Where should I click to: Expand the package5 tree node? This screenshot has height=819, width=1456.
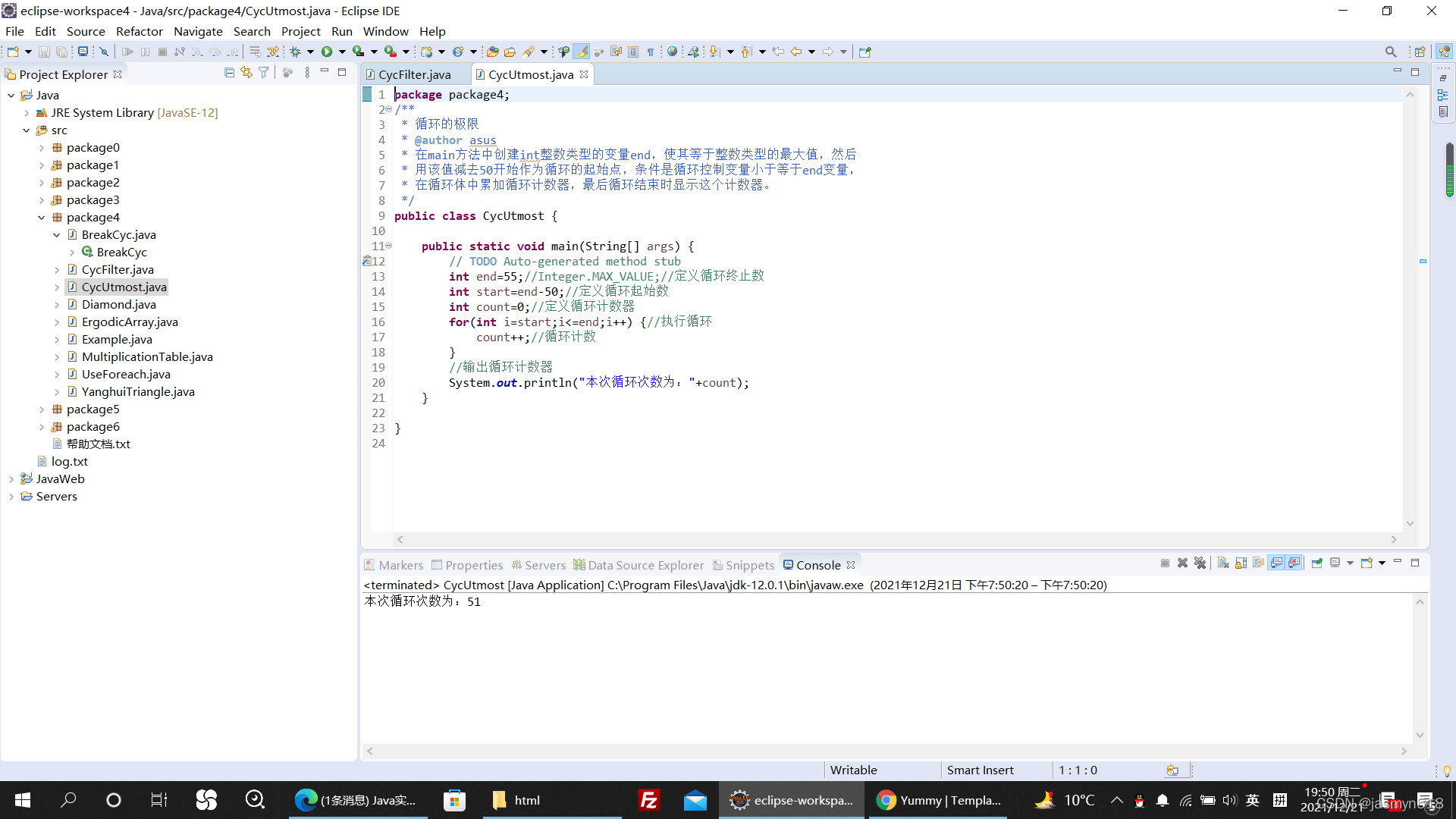42,409
